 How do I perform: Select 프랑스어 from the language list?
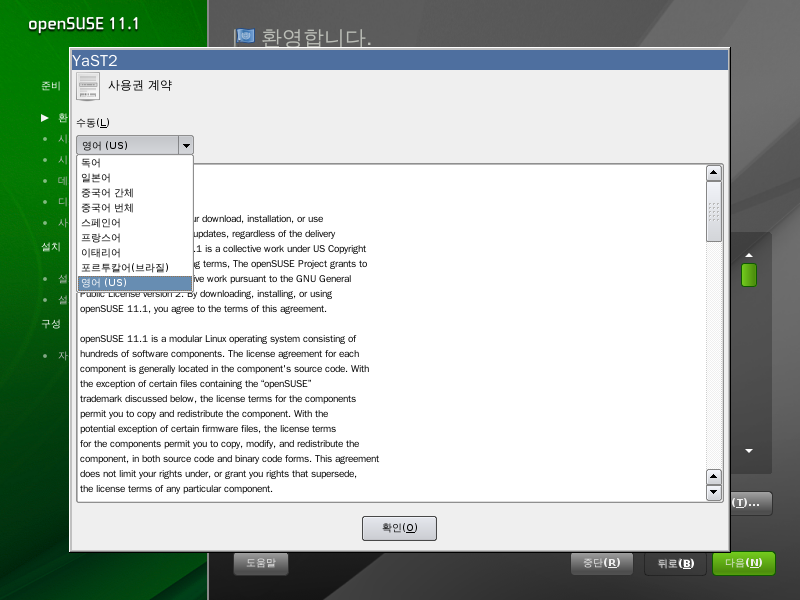tap(135, 238)
